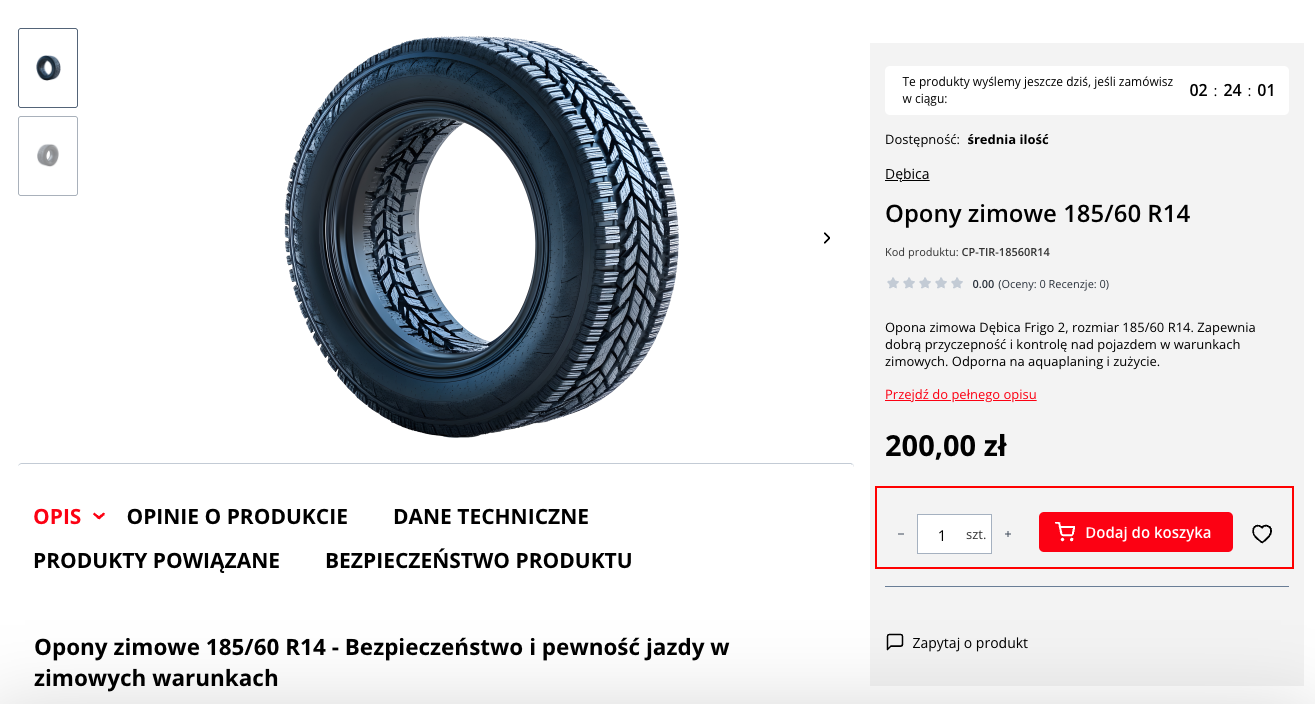1315x704 pixels.
Task: Click 'Przejdź do pełnego opisu' link
Action: 960,395
